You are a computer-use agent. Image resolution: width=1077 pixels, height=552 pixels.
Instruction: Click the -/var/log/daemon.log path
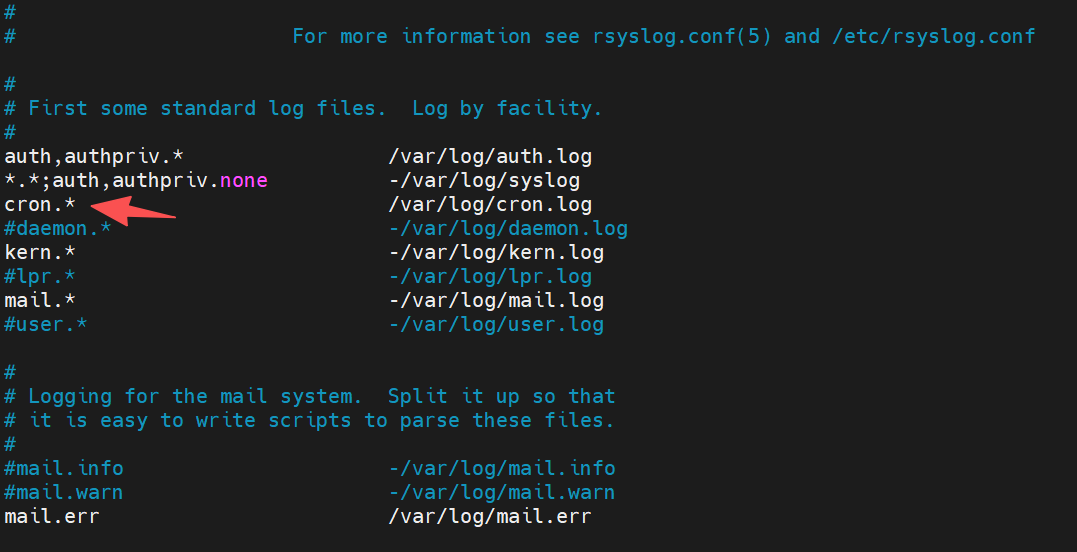(x=508, y=229)
